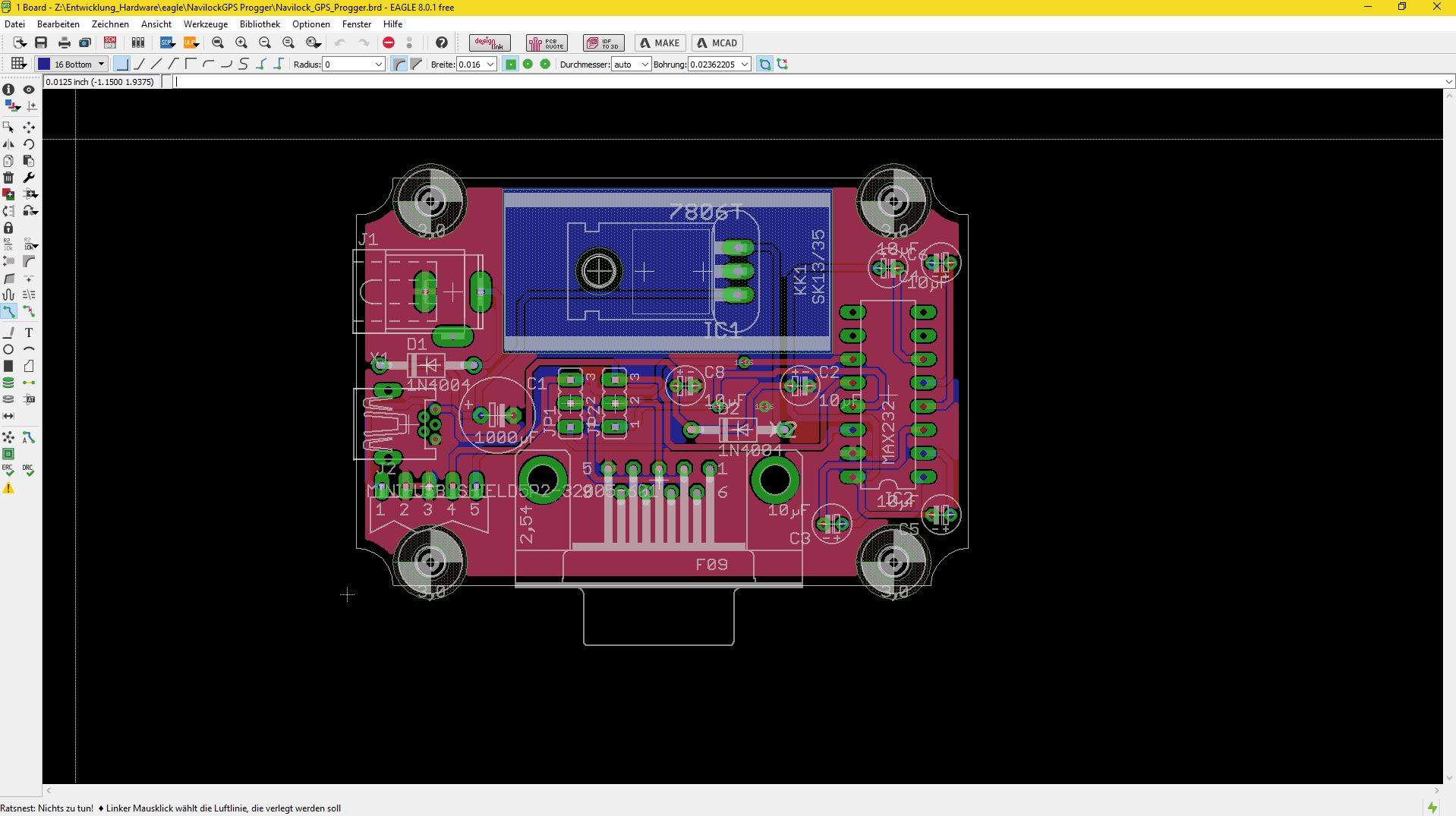Toggle the follow-me router icon
Screen dimensions: 1456x816
764,65
